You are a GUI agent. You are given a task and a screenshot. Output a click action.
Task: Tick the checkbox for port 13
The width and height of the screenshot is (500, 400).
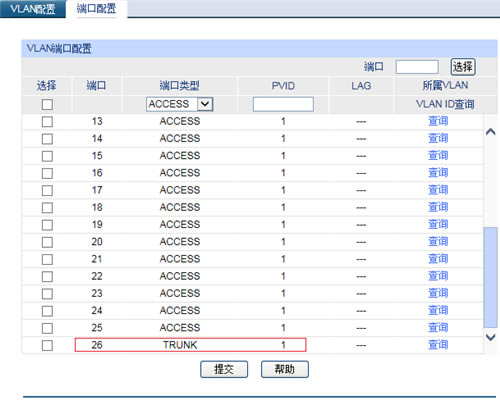click(x=47, y=121)
